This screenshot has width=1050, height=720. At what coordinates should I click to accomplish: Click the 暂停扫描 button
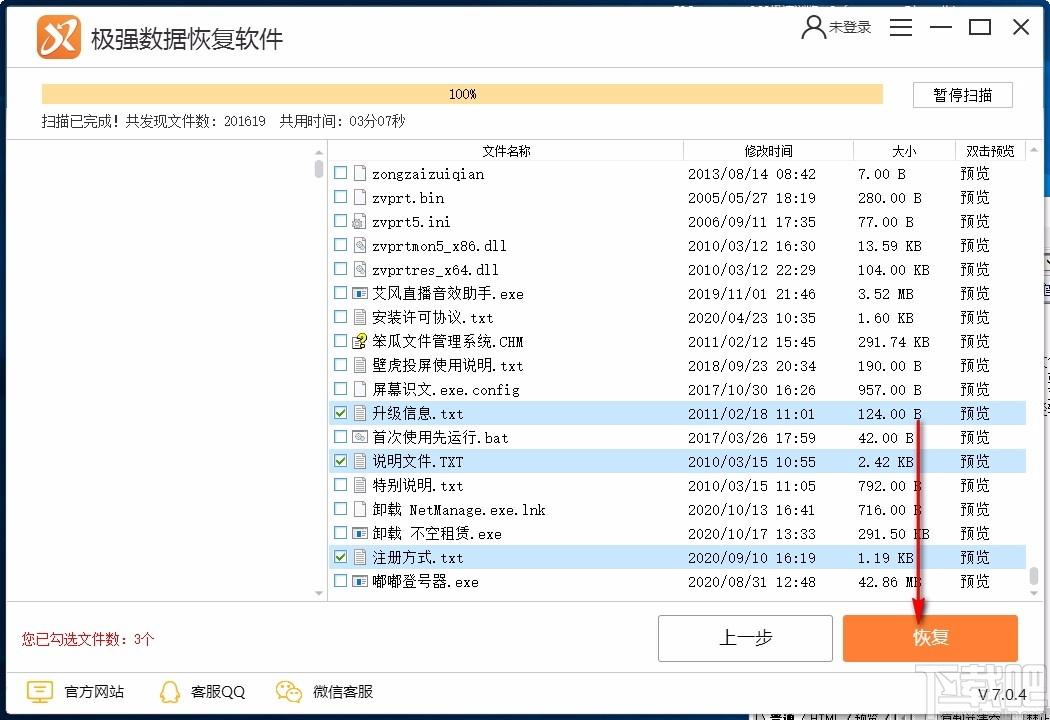point(962,95)
